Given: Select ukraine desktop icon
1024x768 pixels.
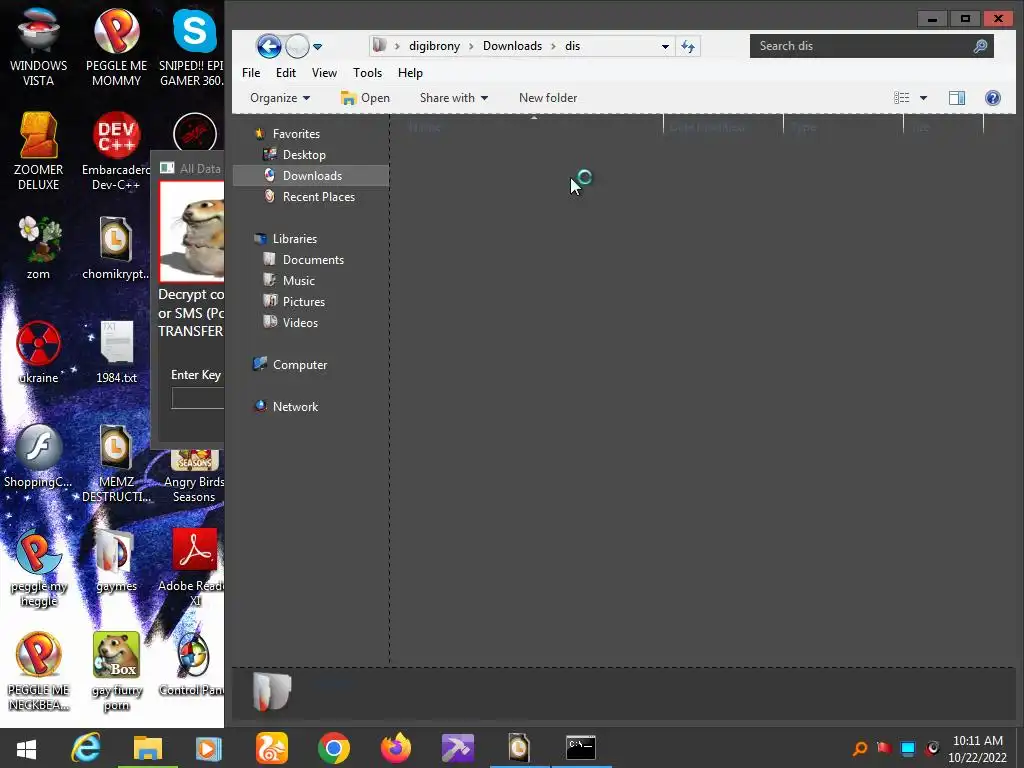Looking at the screenshot, I should click(38, 352).
